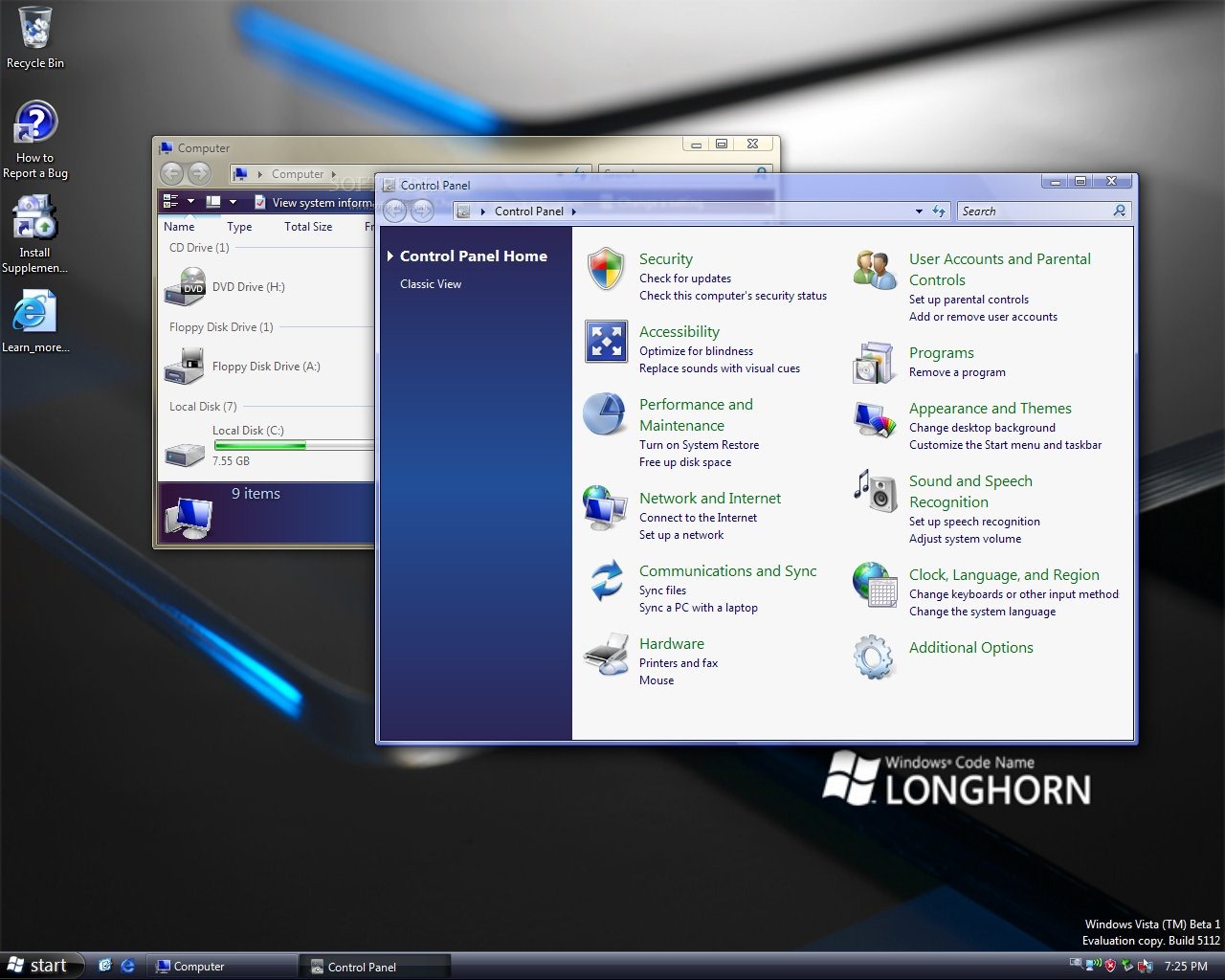1225x980 pixels.
Task: Open Communications and Sync arrows icon
Action: tap(606, 581)
